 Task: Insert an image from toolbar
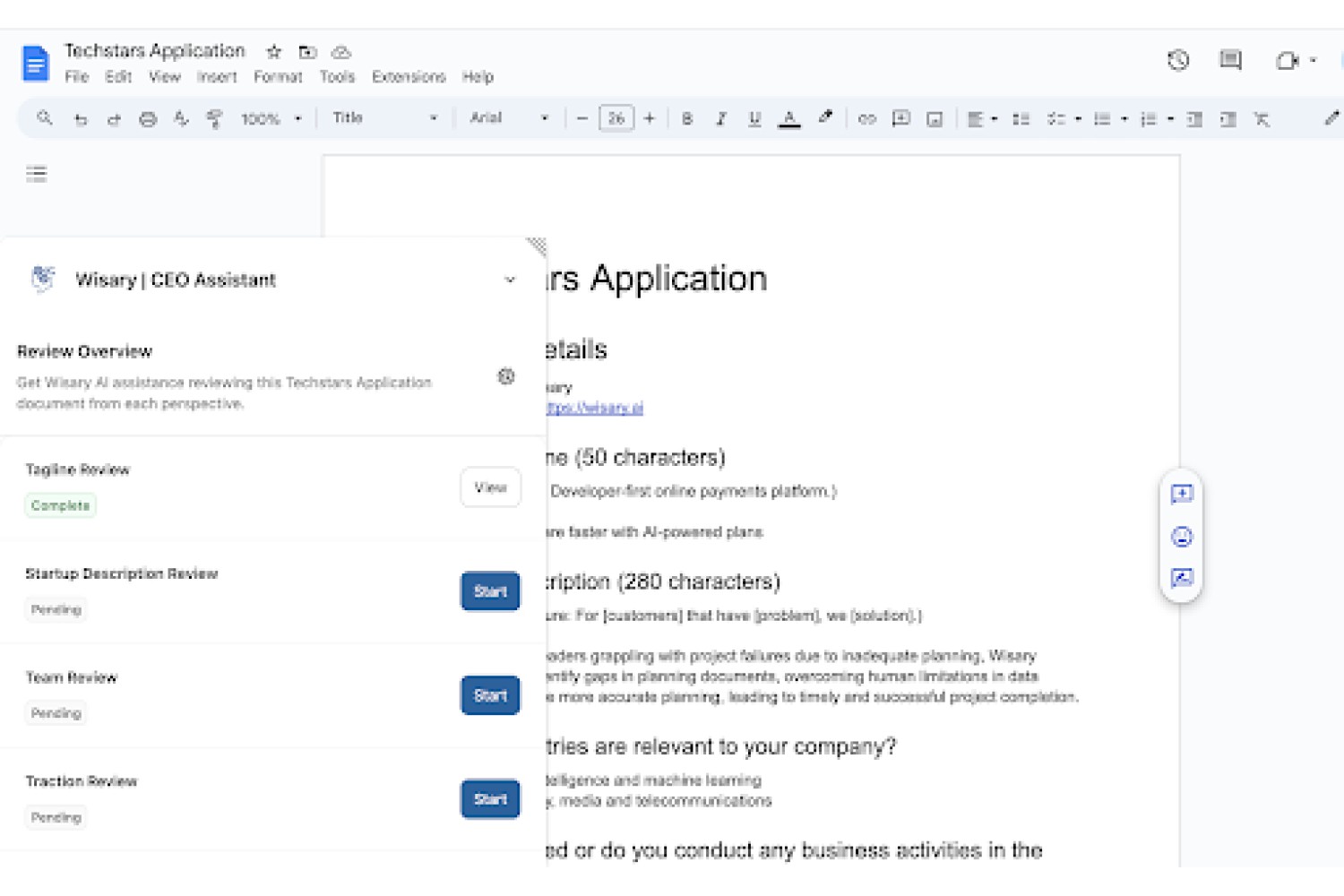point(935,119)
